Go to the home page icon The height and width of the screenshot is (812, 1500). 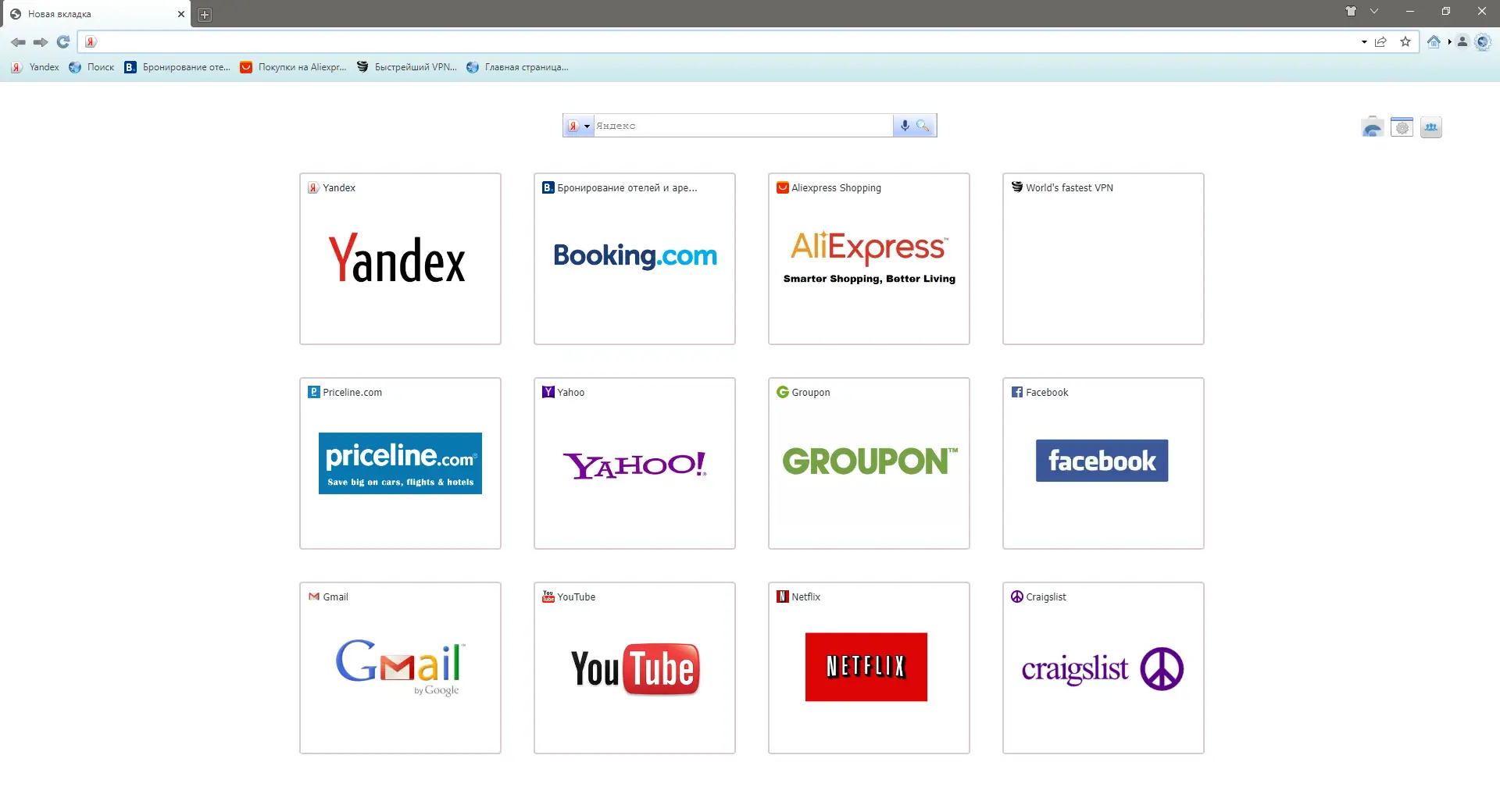click(1434, 42)
